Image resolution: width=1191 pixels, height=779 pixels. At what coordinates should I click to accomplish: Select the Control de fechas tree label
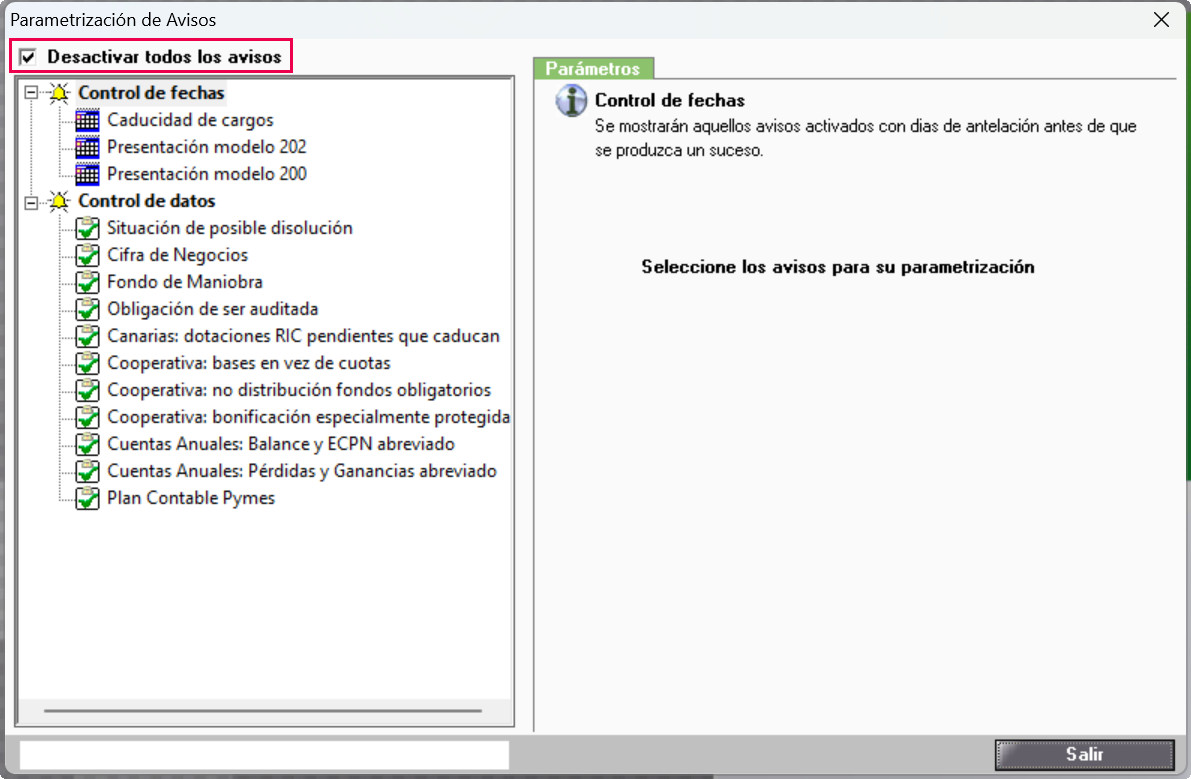click(x=151, y=93)
